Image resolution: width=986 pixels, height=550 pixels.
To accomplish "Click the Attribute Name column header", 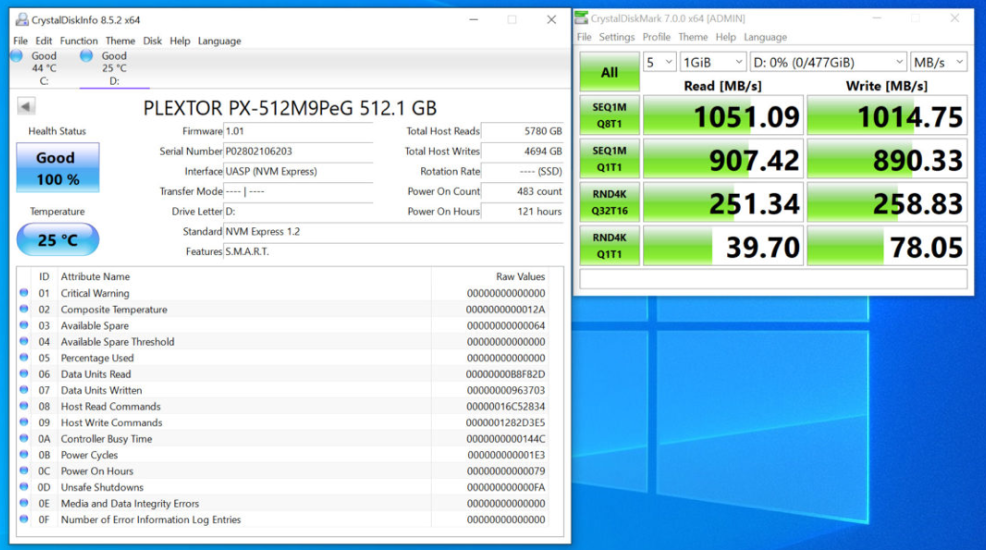I will point(95,276).
